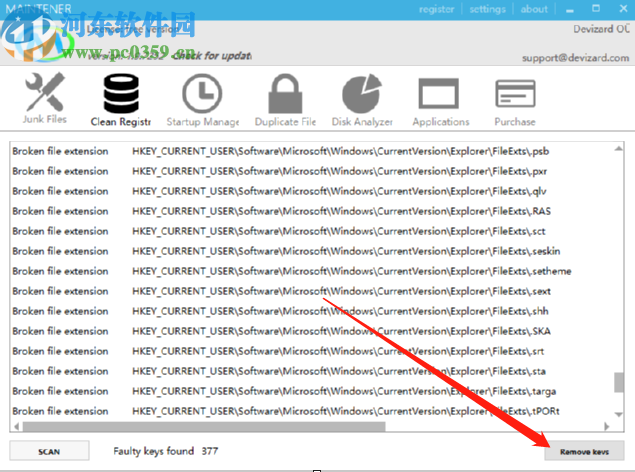Maximize the Maintener window
The image size is (635, 472).
coord(596,8)
